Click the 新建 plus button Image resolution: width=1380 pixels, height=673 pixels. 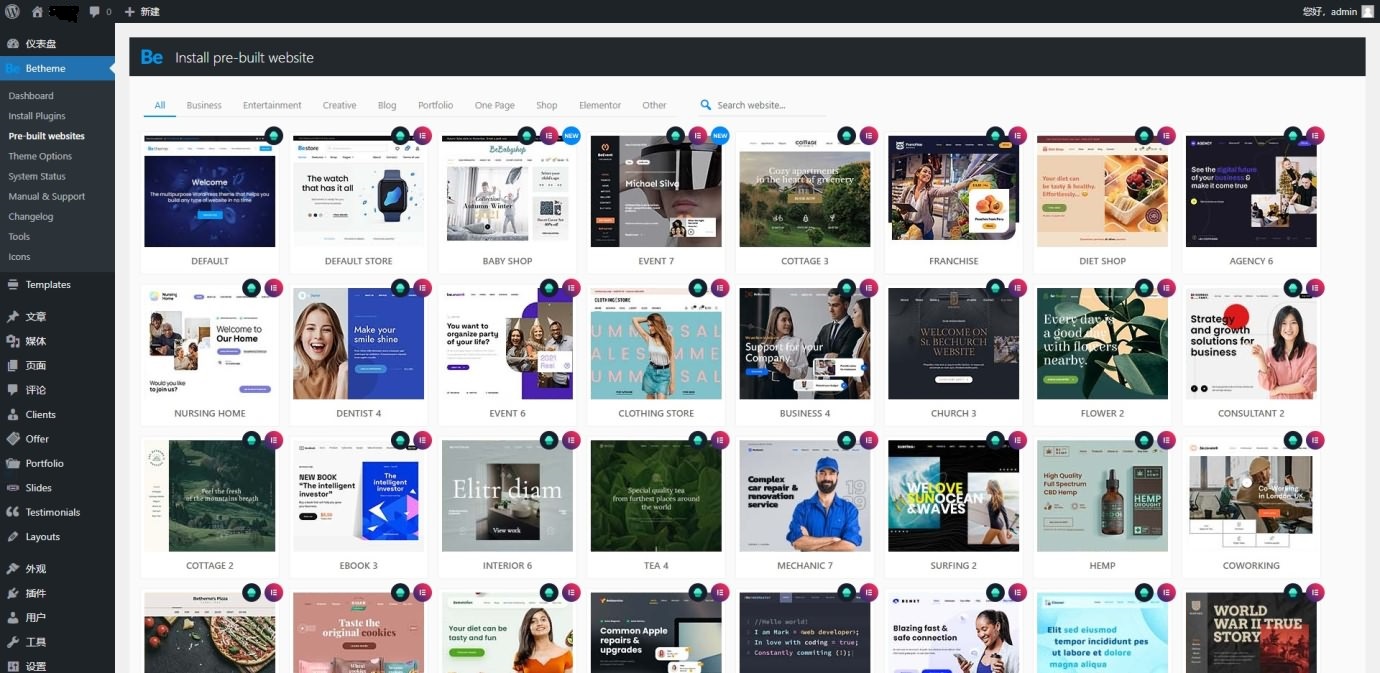coord(141,11)
